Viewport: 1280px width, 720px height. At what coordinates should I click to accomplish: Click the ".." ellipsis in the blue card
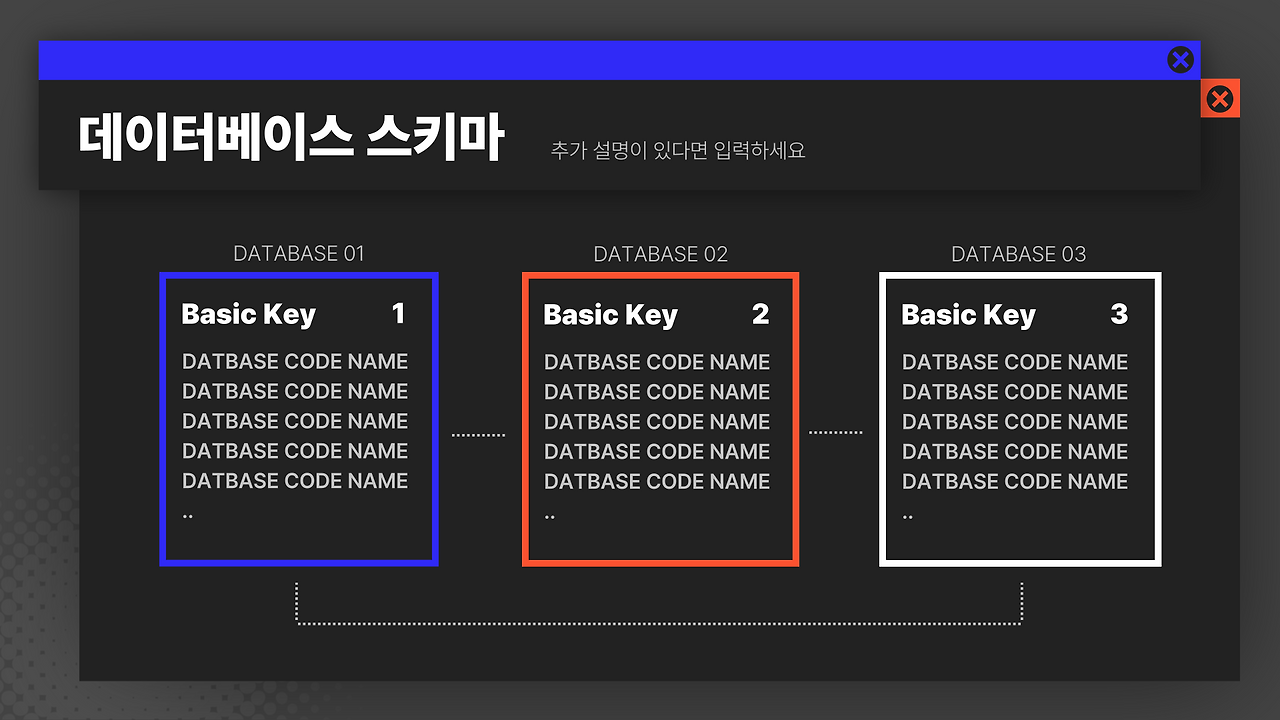pos(188,516)
